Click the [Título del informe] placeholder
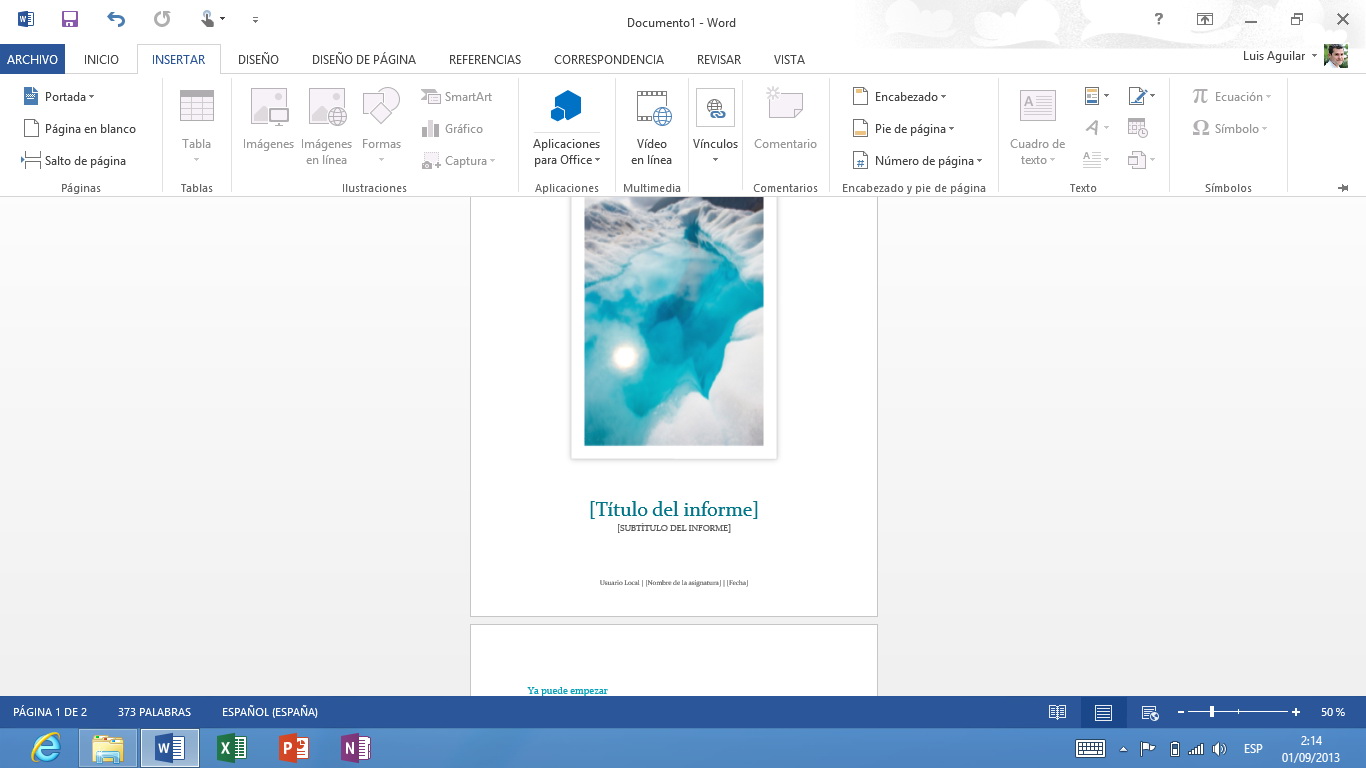Screen dimensions: 1366x768 tap(673, 509)
